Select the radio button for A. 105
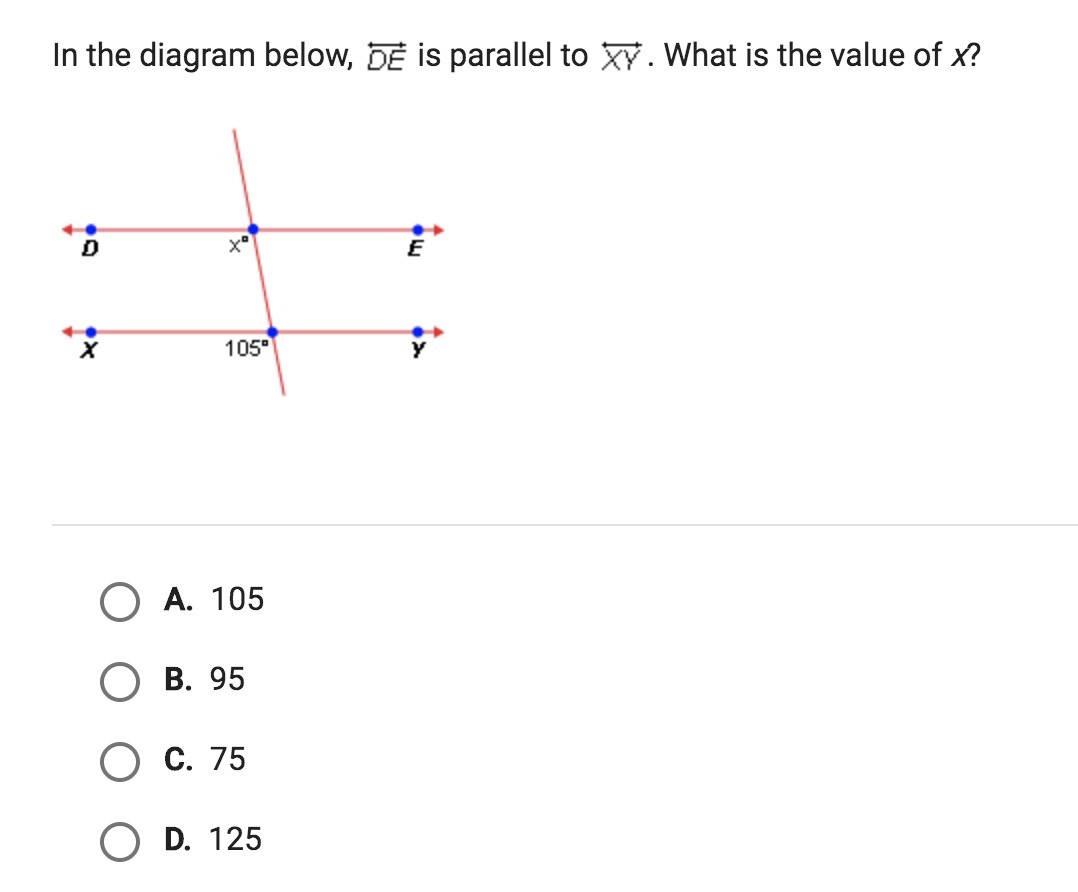The image size is (1078, 892). (120, 600)
